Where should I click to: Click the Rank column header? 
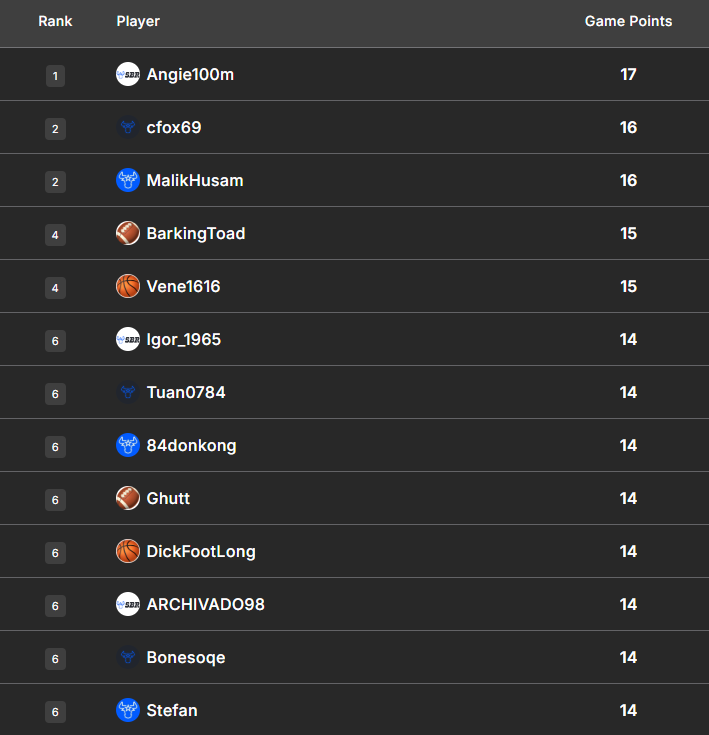click(x=55, y=21)
